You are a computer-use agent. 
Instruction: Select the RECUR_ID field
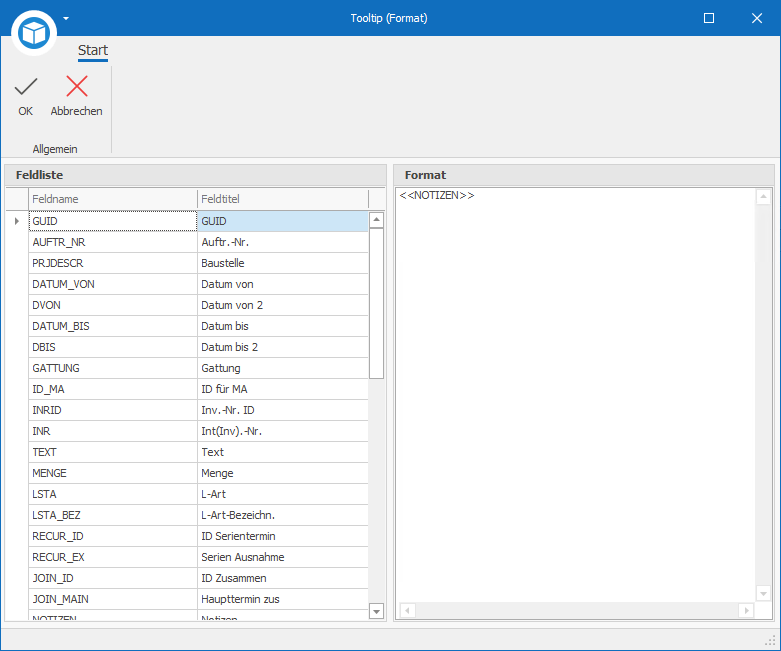coord(113,536)
